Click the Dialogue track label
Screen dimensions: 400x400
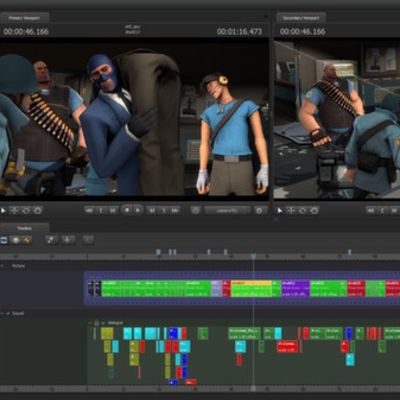click(115, 323)
